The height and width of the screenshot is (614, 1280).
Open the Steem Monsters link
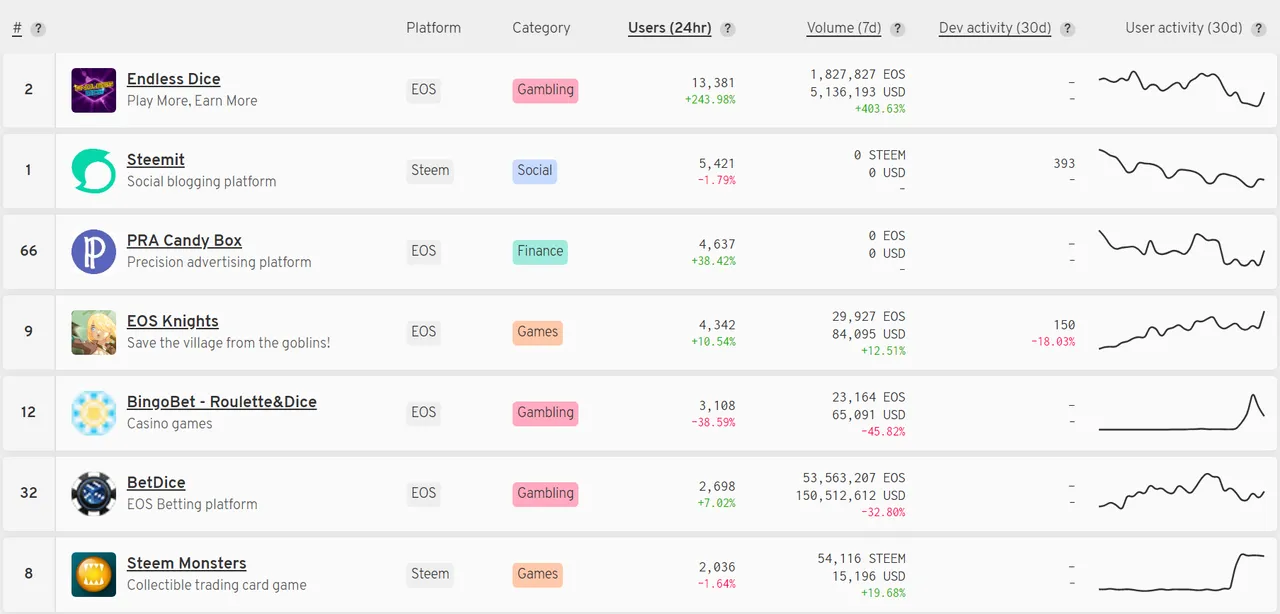click(186, 563)
